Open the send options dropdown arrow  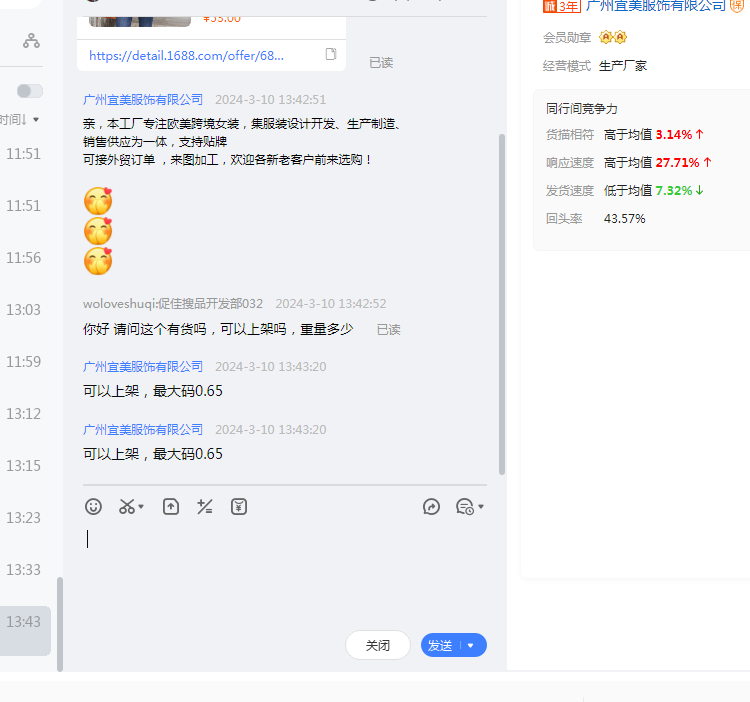471,646
